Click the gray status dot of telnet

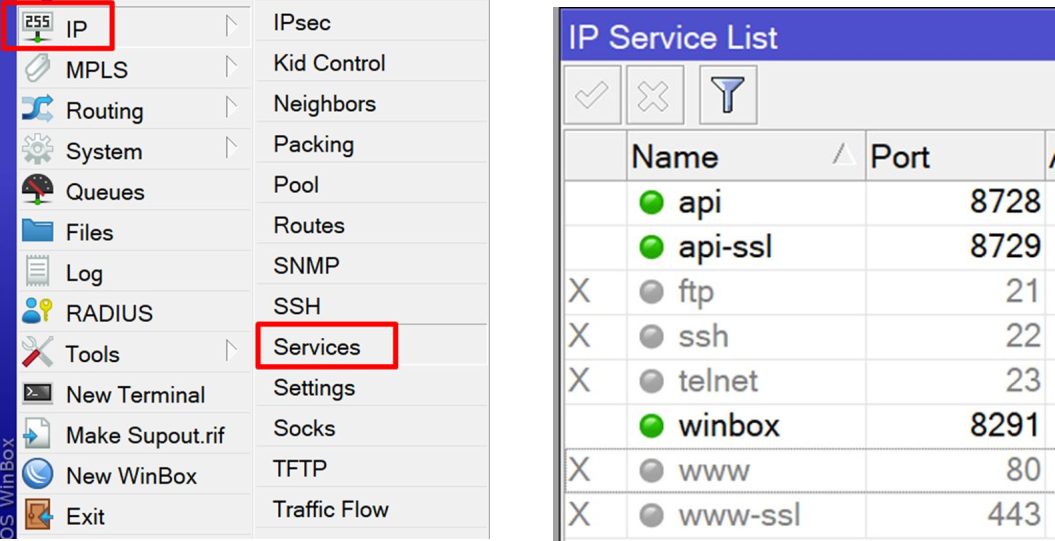click(x=651, y=381)
